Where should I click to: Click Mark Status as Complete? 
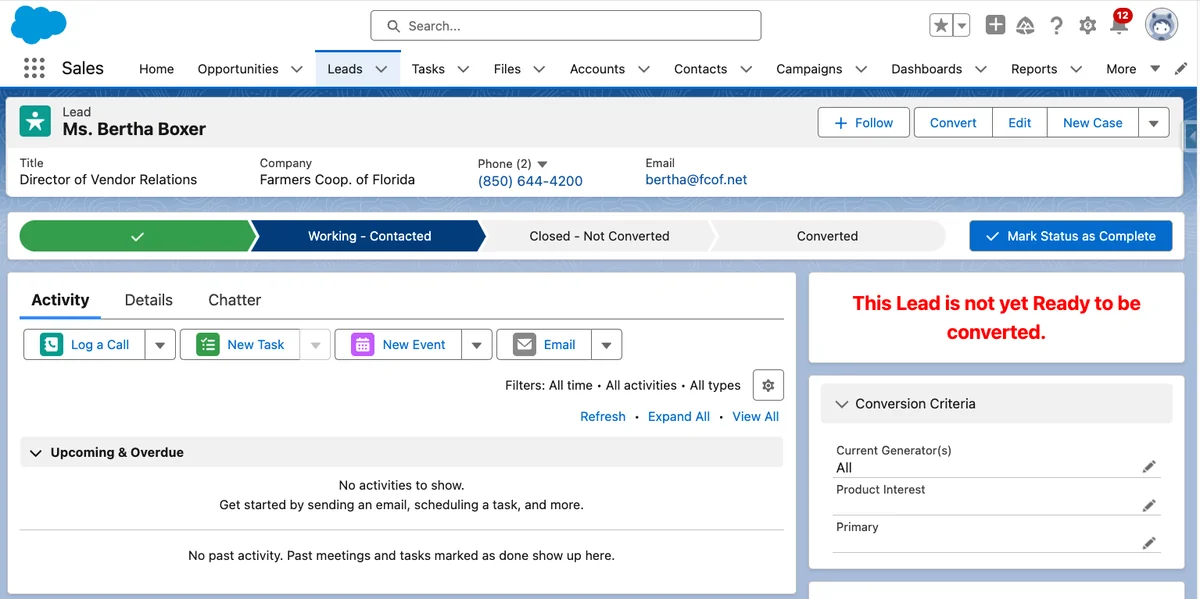(x=1070, y=236)
